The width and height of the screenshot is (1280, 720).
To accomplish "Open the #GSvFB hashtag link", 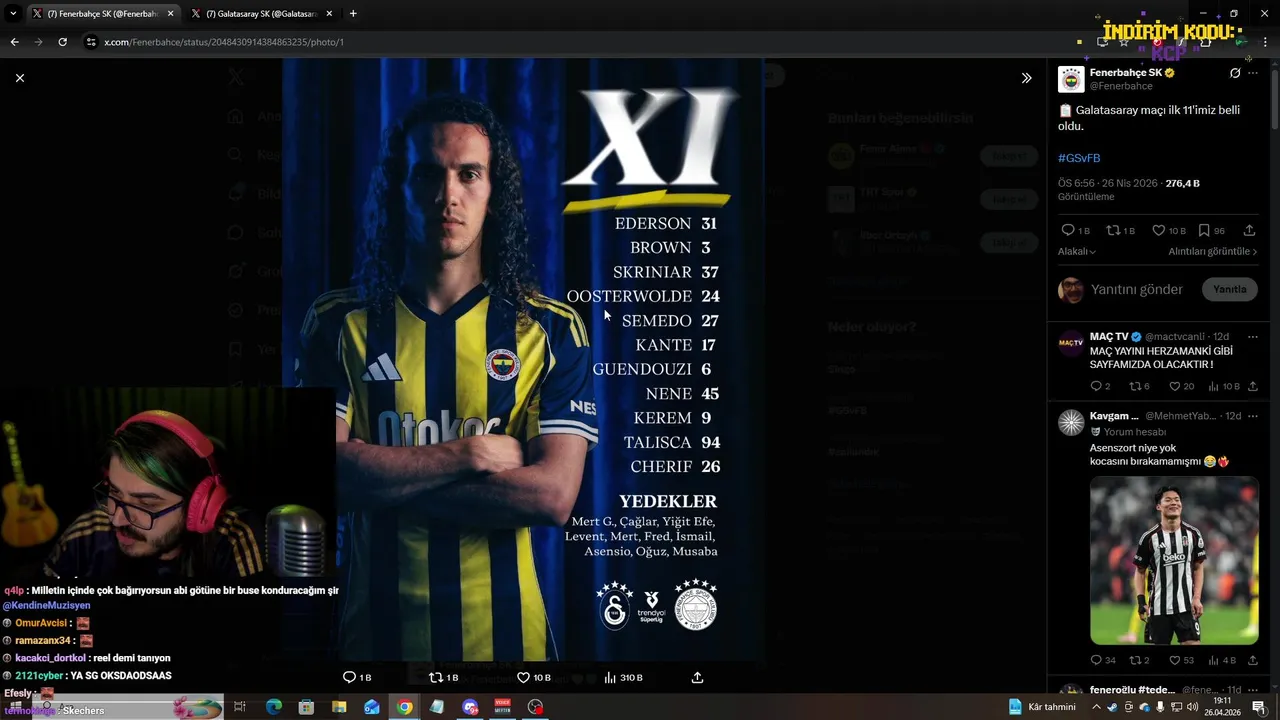I will pos(1079,158).
